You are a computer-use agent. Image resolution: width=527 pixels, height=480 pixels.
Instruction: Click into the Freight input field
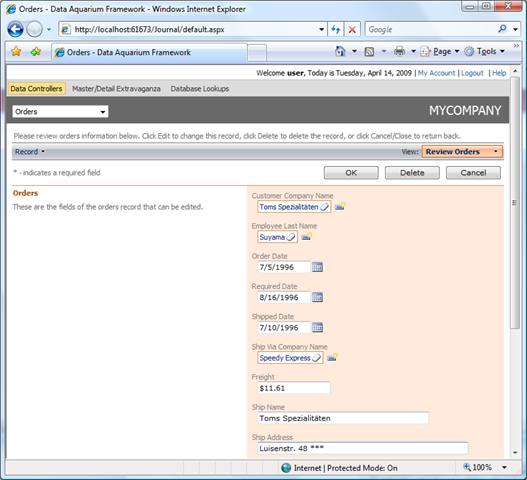(x=294, y=388)
